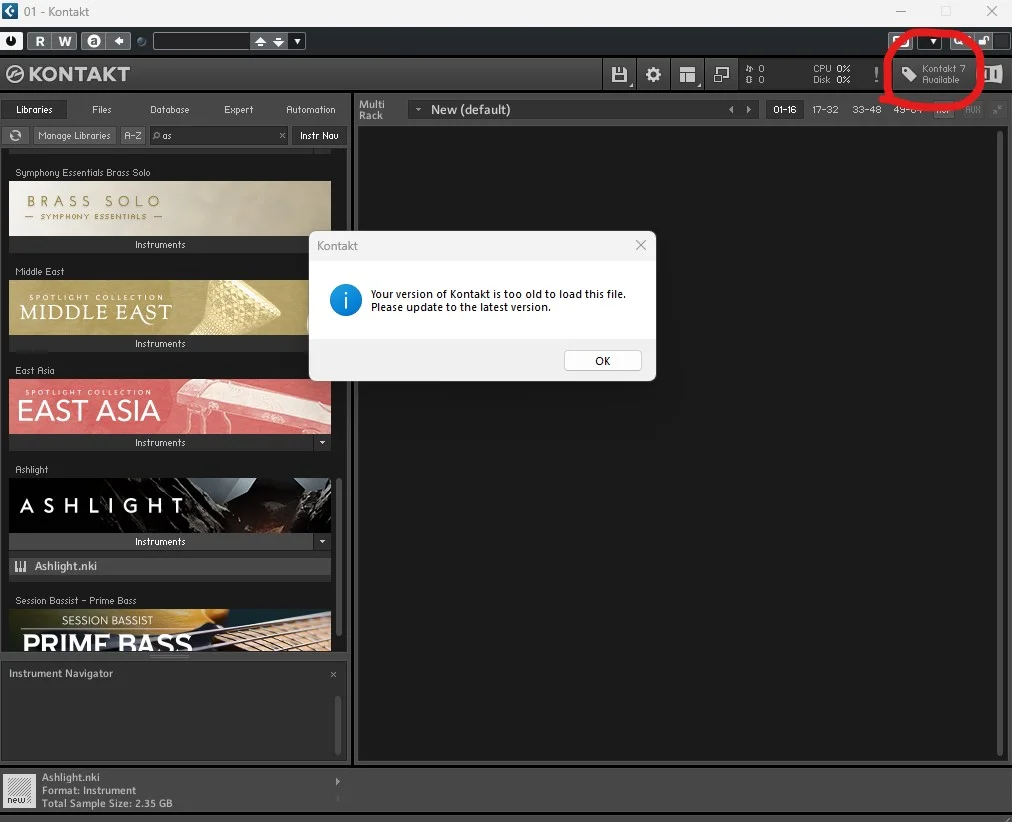Open the host preset dropdown menu

tap(297, 41)
